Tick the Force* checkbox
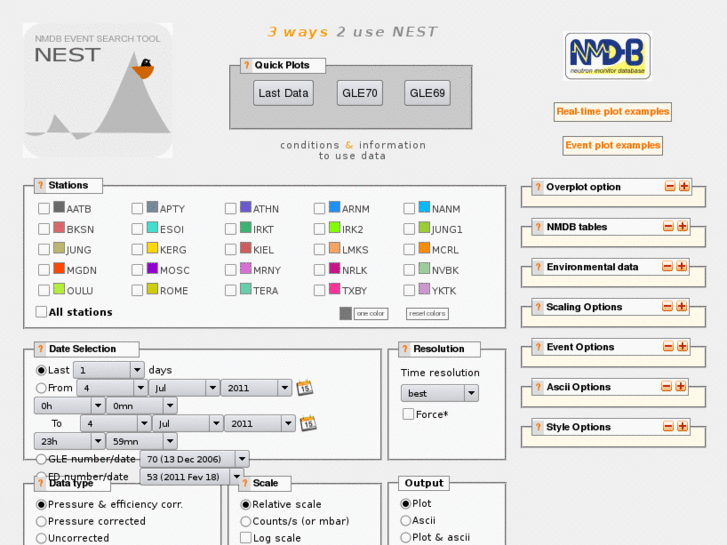The height and width of the screenshot is (545, 727). pos(408,414)
